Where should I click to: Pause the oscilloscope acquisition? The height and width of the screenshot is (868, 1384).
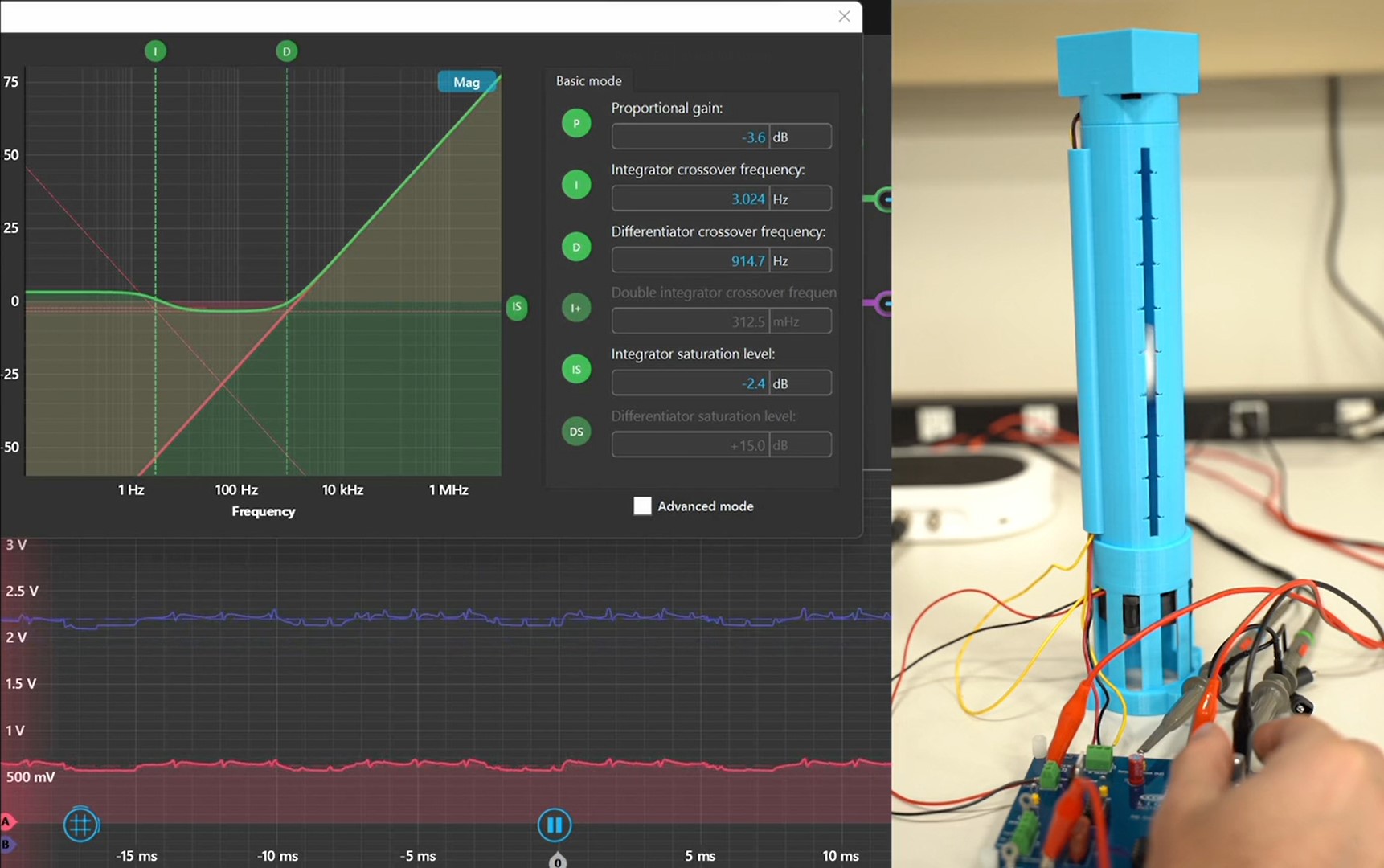tap(555, 824)
